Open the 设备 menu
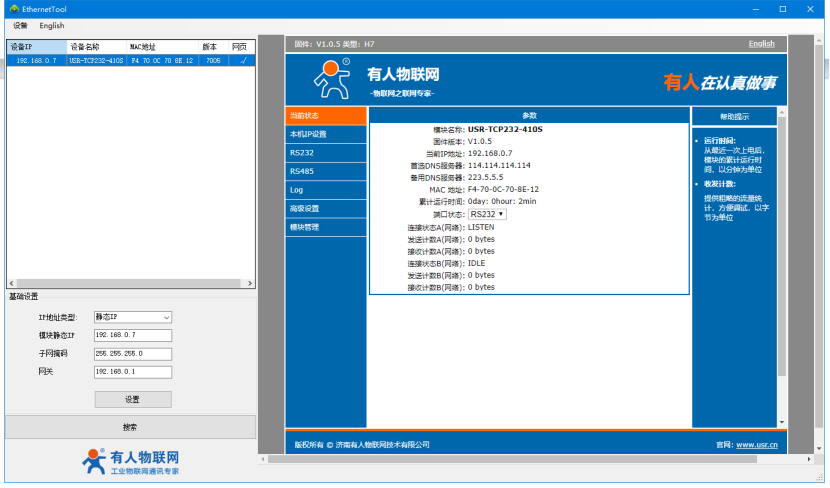The image size is (830, 488). 20,25
